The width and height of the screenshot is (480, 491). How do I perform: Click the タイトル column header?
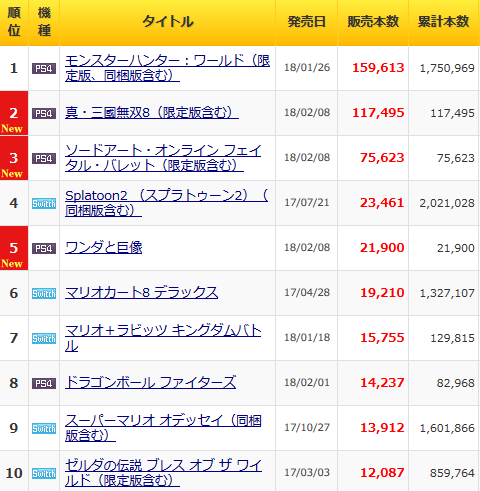click(167, 22)
